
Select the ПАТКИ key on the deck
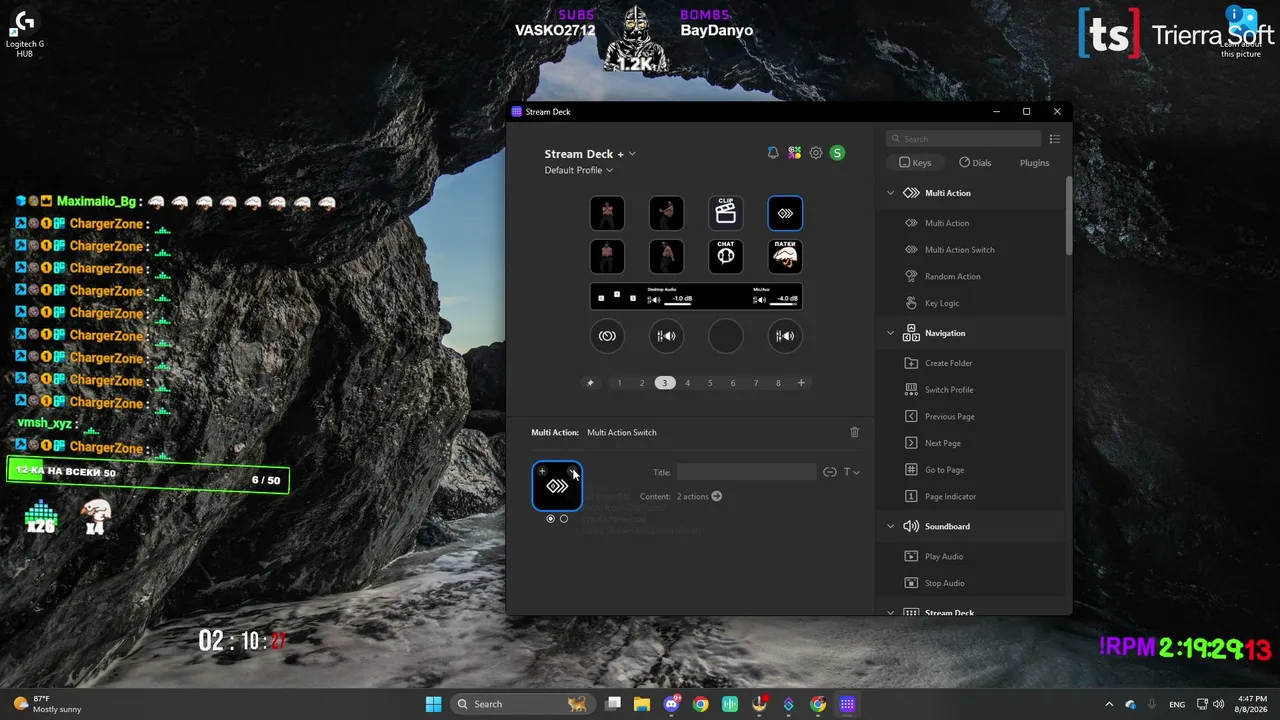(x=785, y=256)
